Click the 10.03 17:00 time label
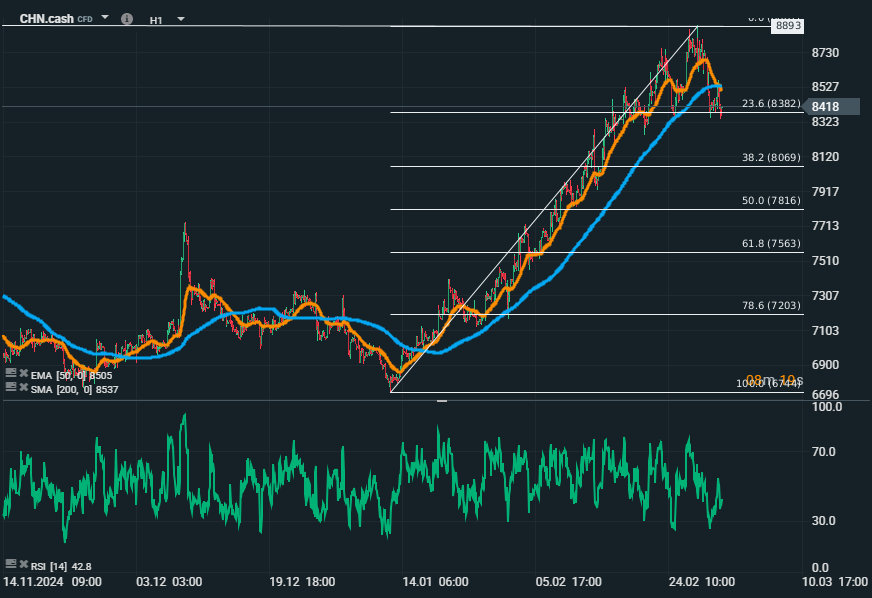Image resolution: width=872 pixels, height=598 pixels. point(835,582)
